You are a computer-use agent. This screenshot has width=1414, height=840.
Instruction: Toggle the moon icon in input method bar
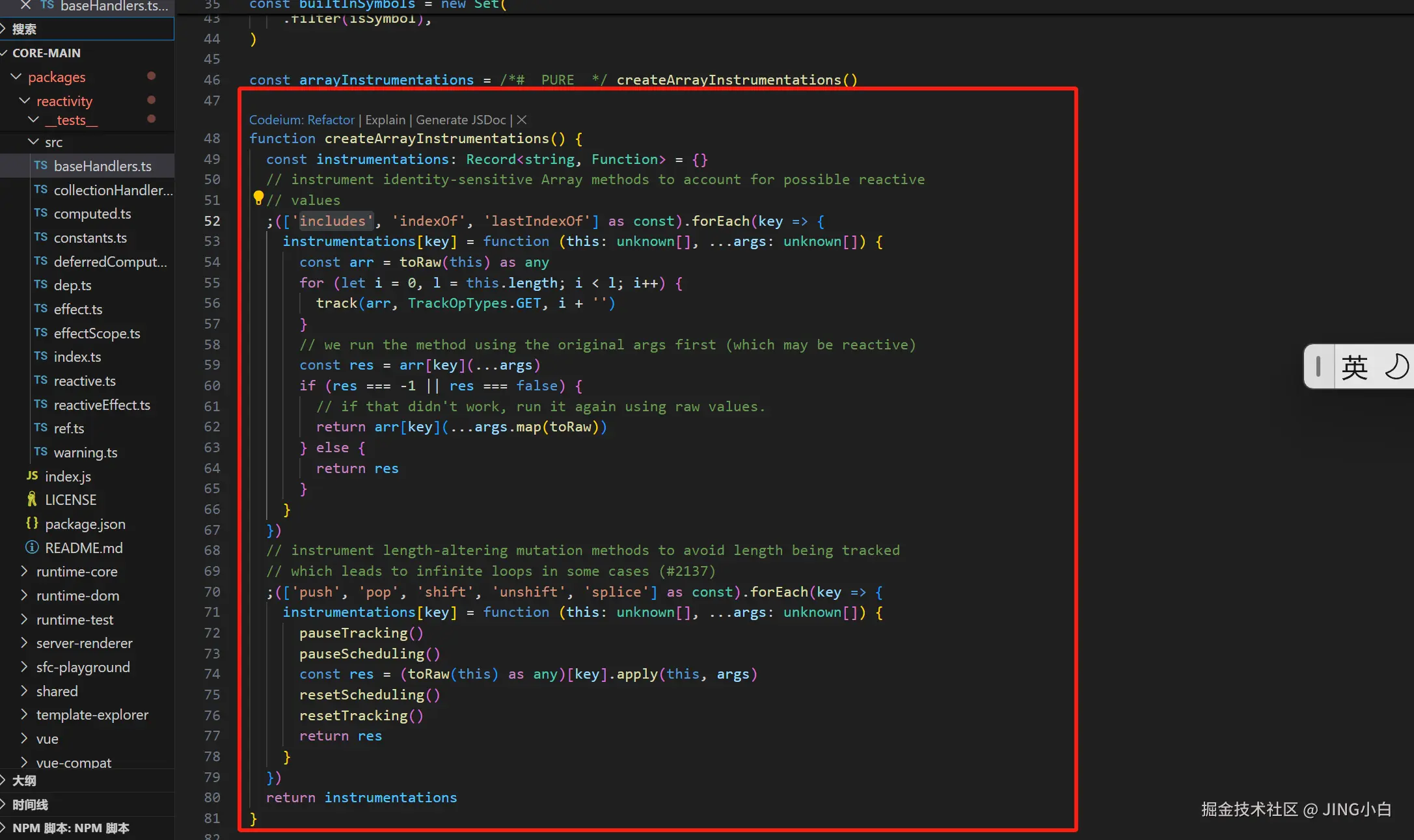pos(1396,367)
